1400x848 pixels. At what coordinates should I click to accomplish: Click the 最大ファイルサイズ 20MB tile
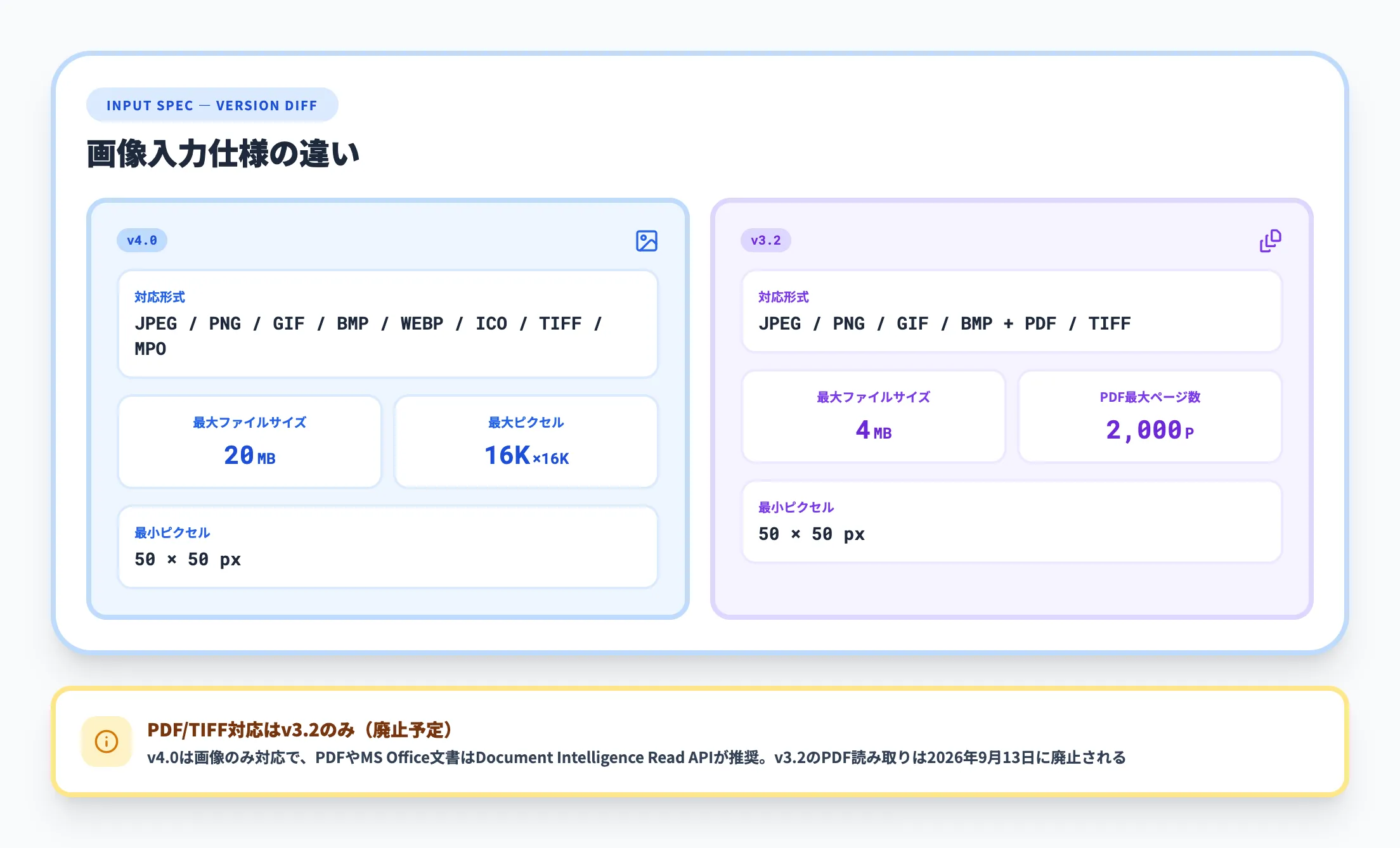tap(249, 441)
